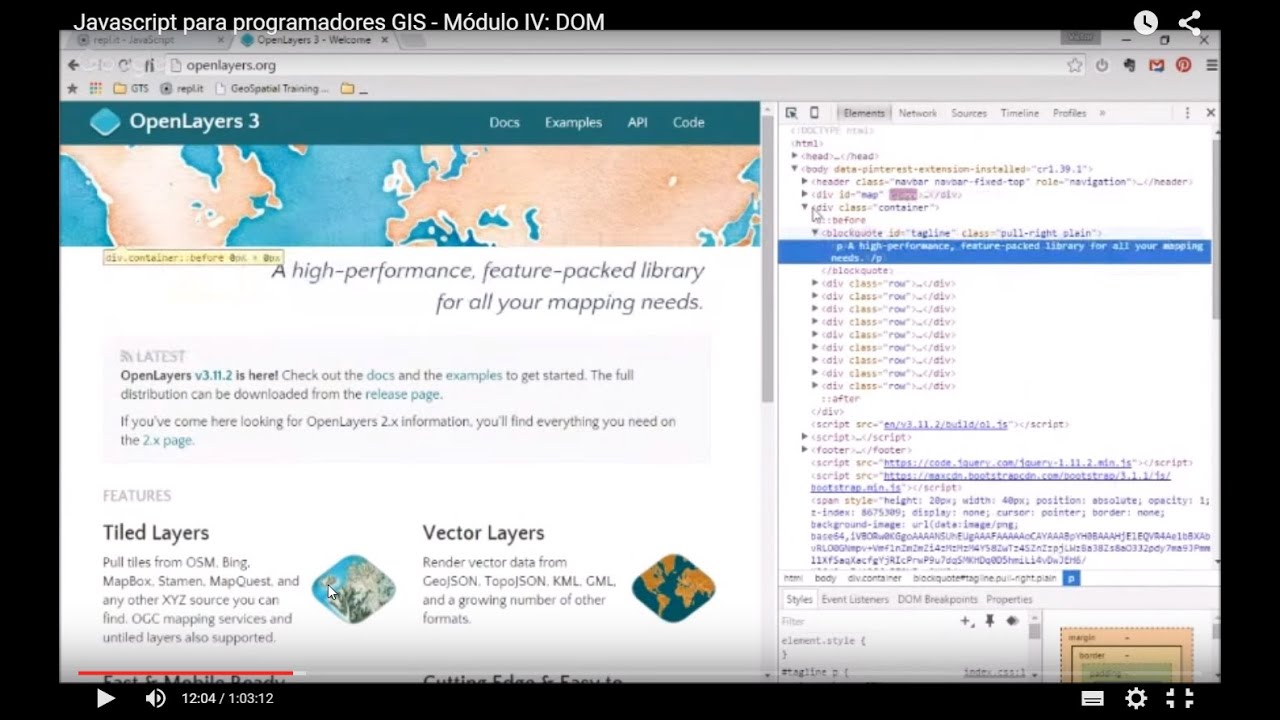Select the highlighted p element line
This screenshot has width=1280, height=720.
[x=994, y=251]
